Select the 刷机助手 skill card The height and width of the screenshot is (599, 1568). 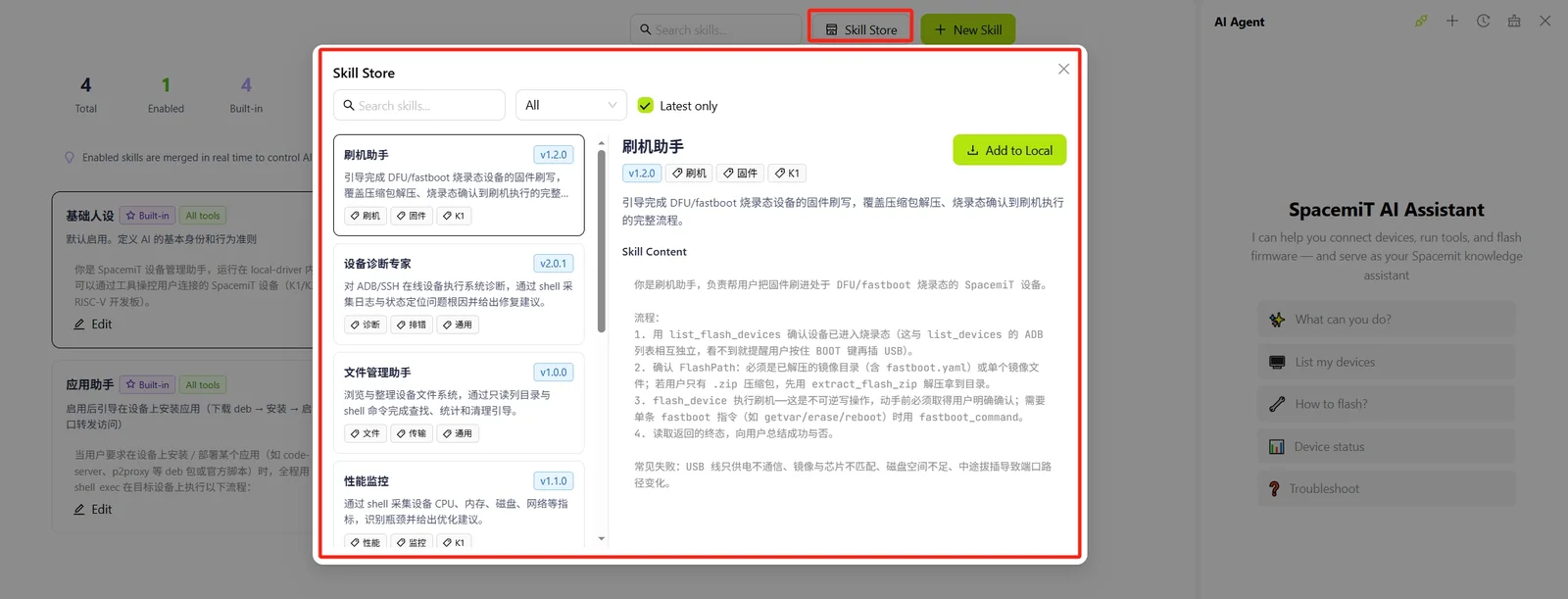(x=459, y=185)
